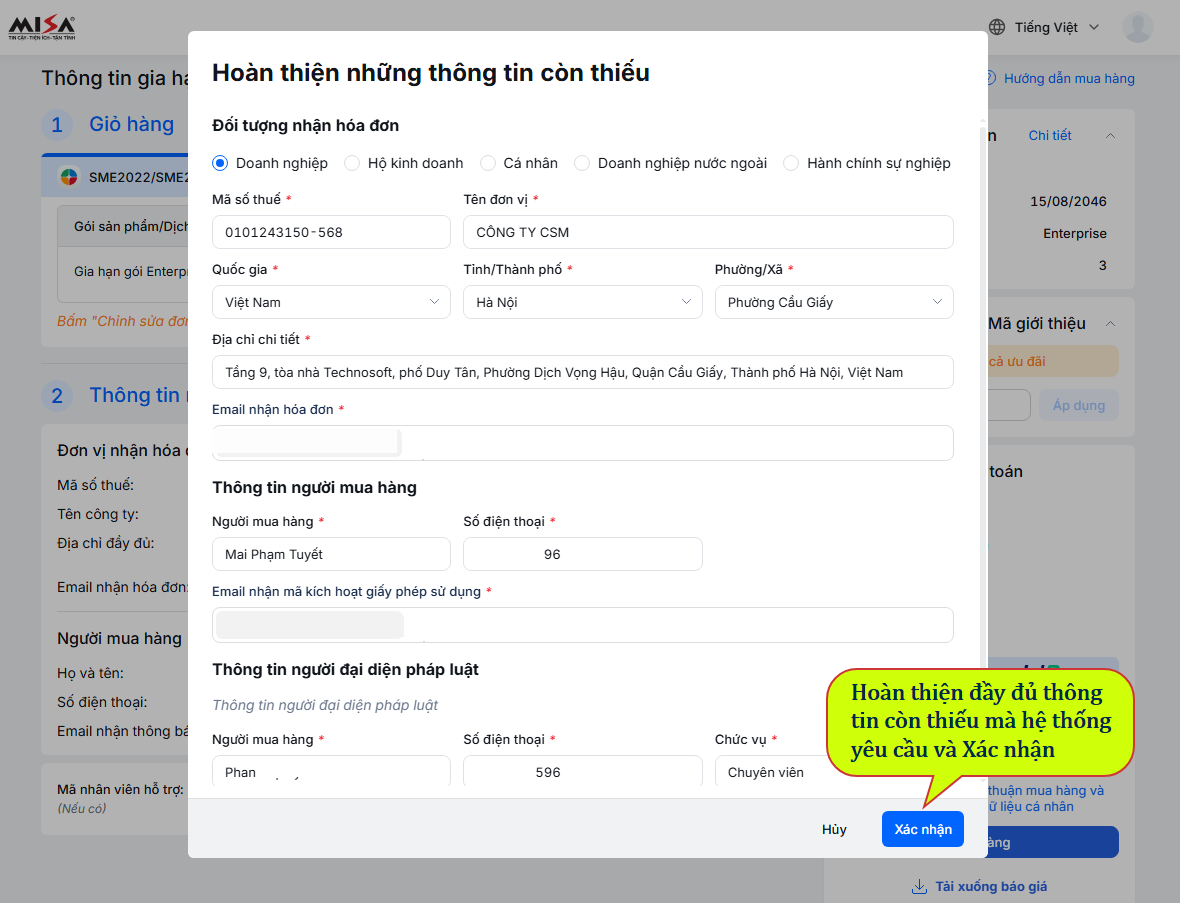Click the SME2022 product color icon
Image resolution: width=1180 pixels, height=903 pixels.
[68, 177]
